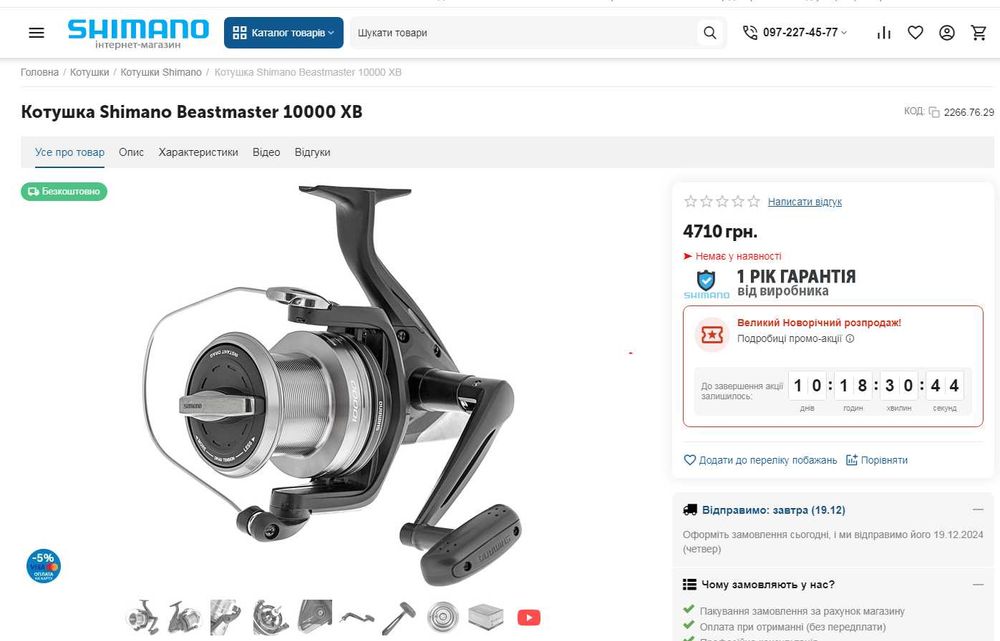Open the hamburger menu icon
The height and width of the screenshot is (641, 1000).
(x=36, y=33)
